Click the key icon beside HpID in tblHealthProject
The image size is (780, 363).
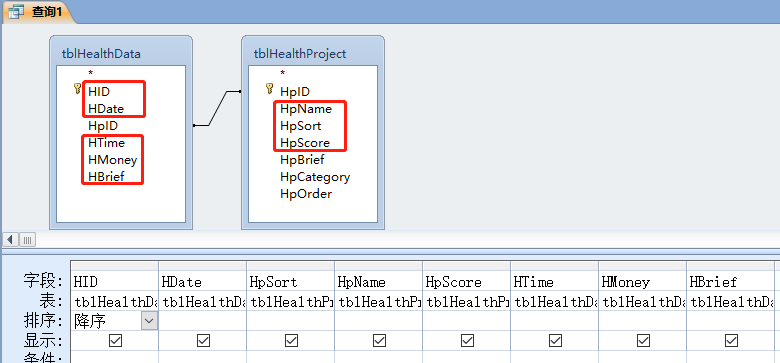[x=269, y=89]
